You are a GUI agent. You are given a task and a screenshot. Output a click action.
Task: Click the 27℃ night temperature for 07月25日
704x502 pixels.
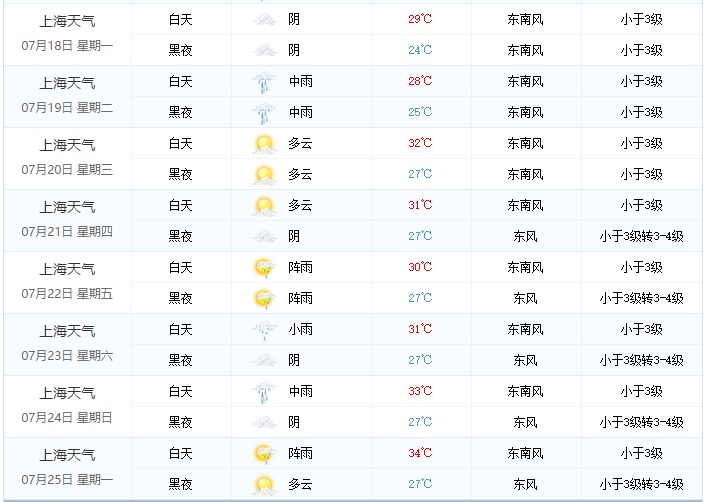(420, 484)
